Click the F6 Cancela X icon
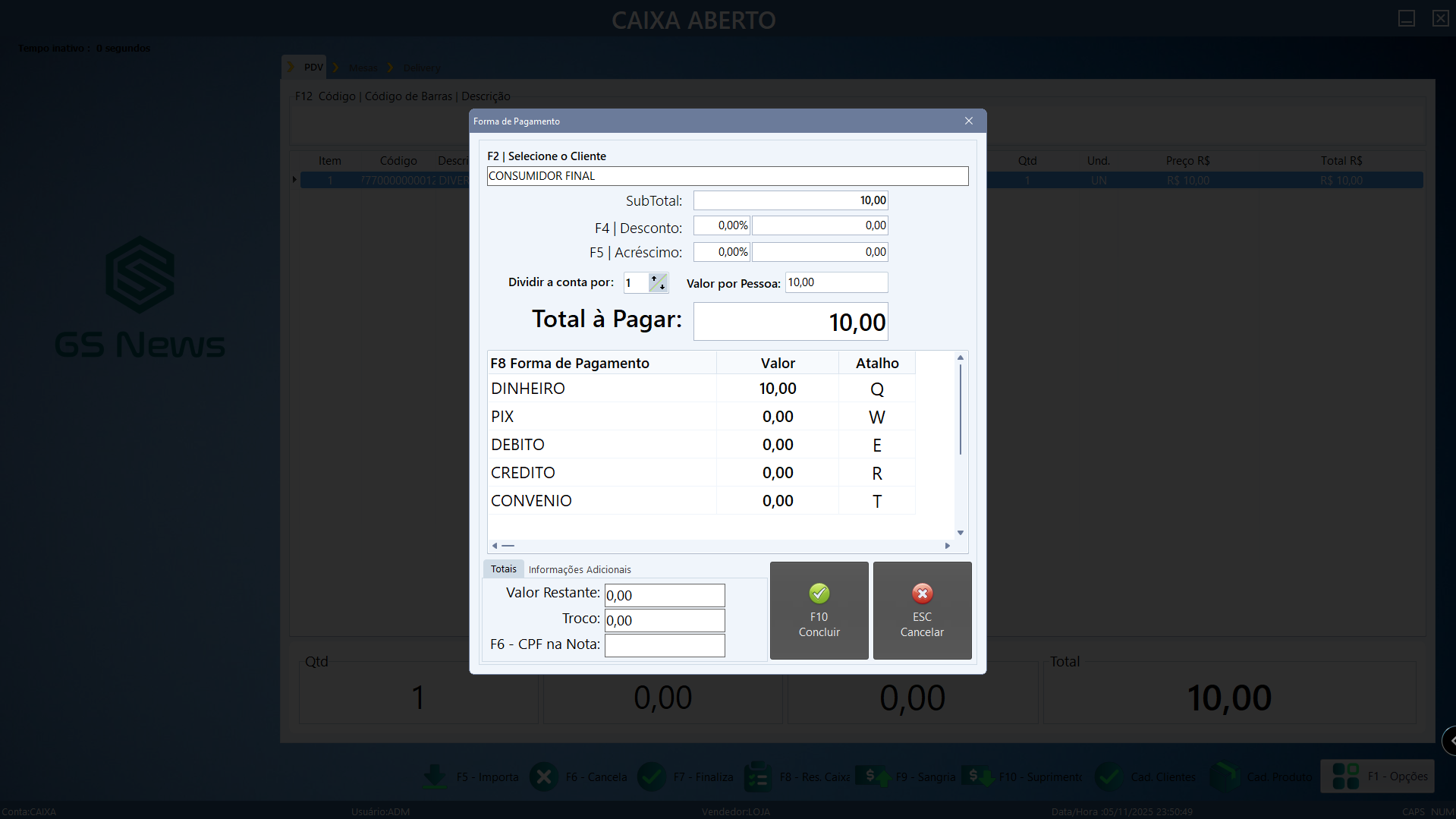Viewport: 1456px width, 819px height. click(543, 776)
